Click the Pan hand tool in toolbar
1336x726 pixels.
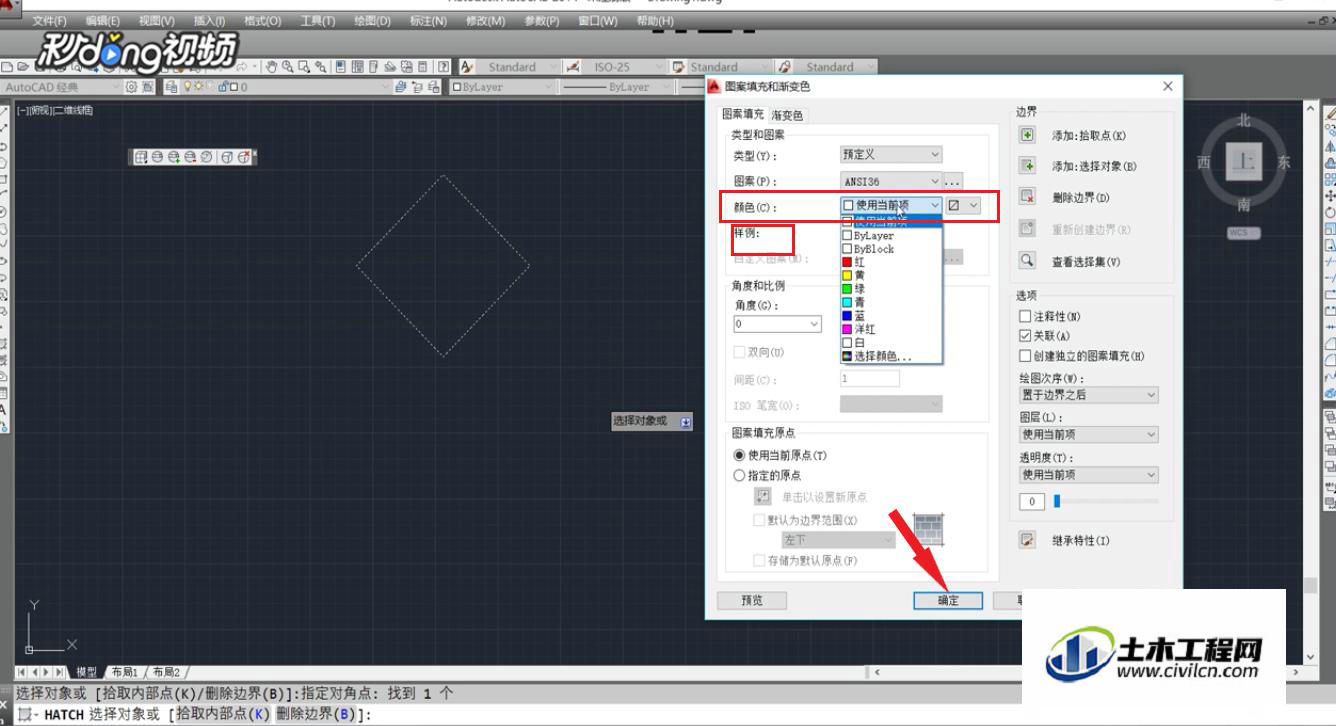(271, 67)
